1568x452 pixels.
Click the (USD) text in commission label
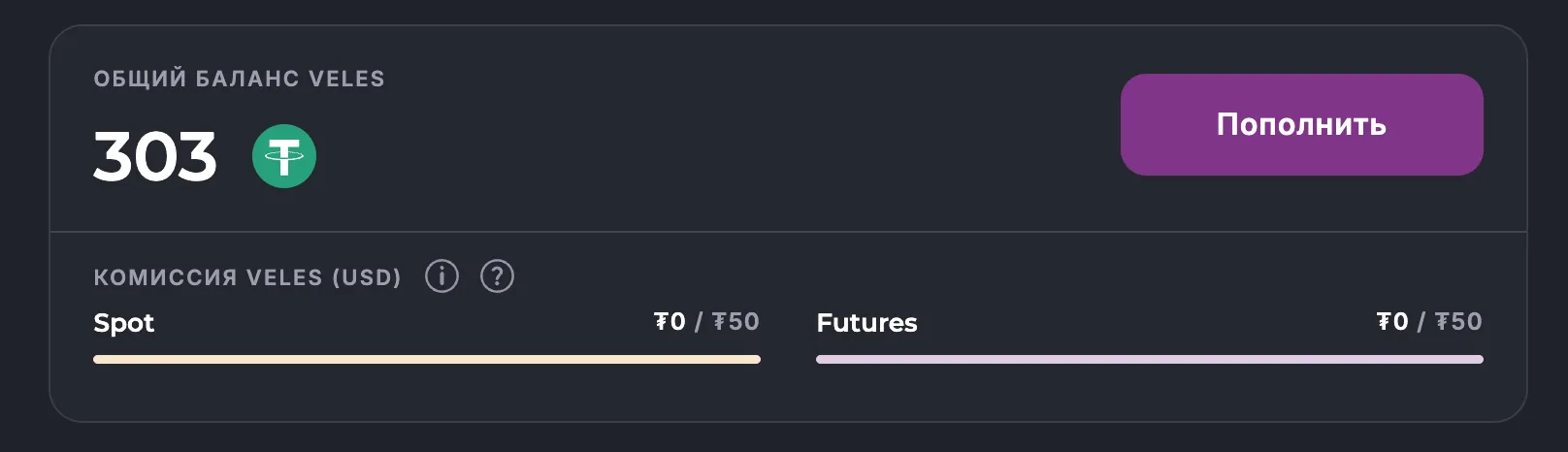pyautogui.click(x=367, y=277)
